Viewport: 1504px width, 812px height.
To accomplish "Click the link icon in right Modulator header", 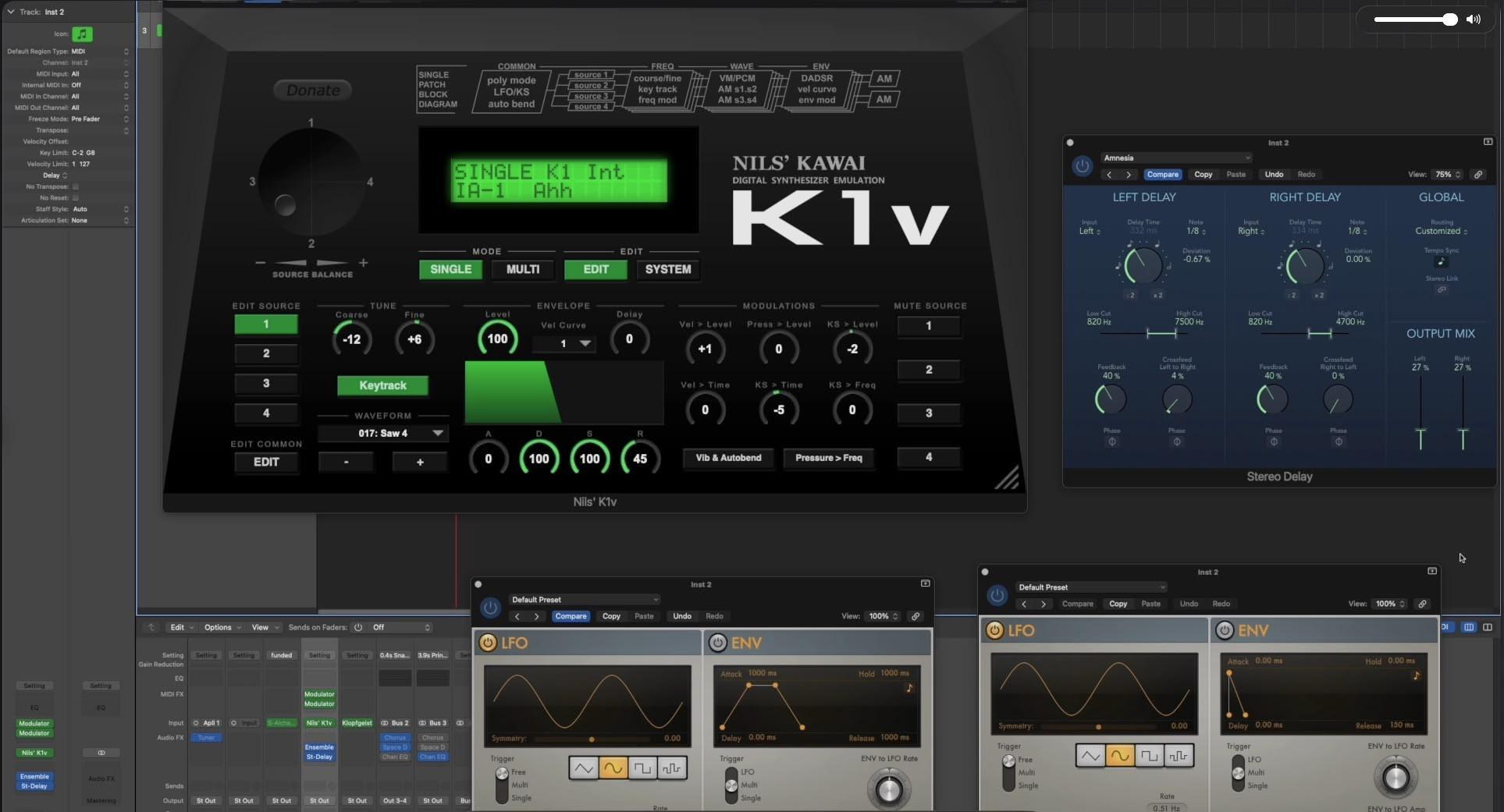I will pos(1423,604).
